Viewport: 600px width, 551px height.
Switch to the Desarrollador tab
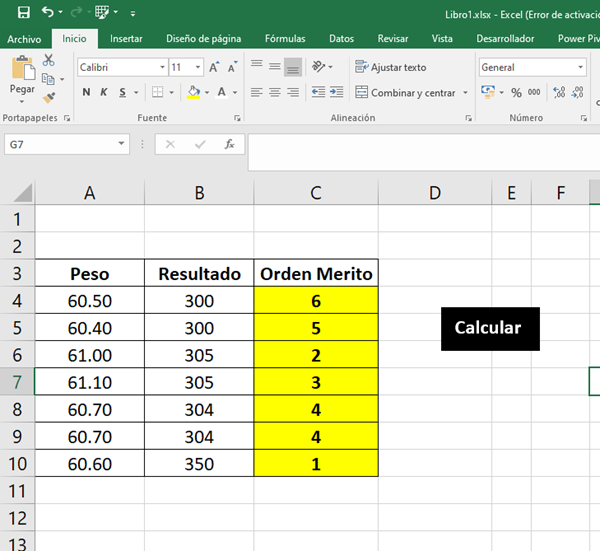[x=505, y=39]
